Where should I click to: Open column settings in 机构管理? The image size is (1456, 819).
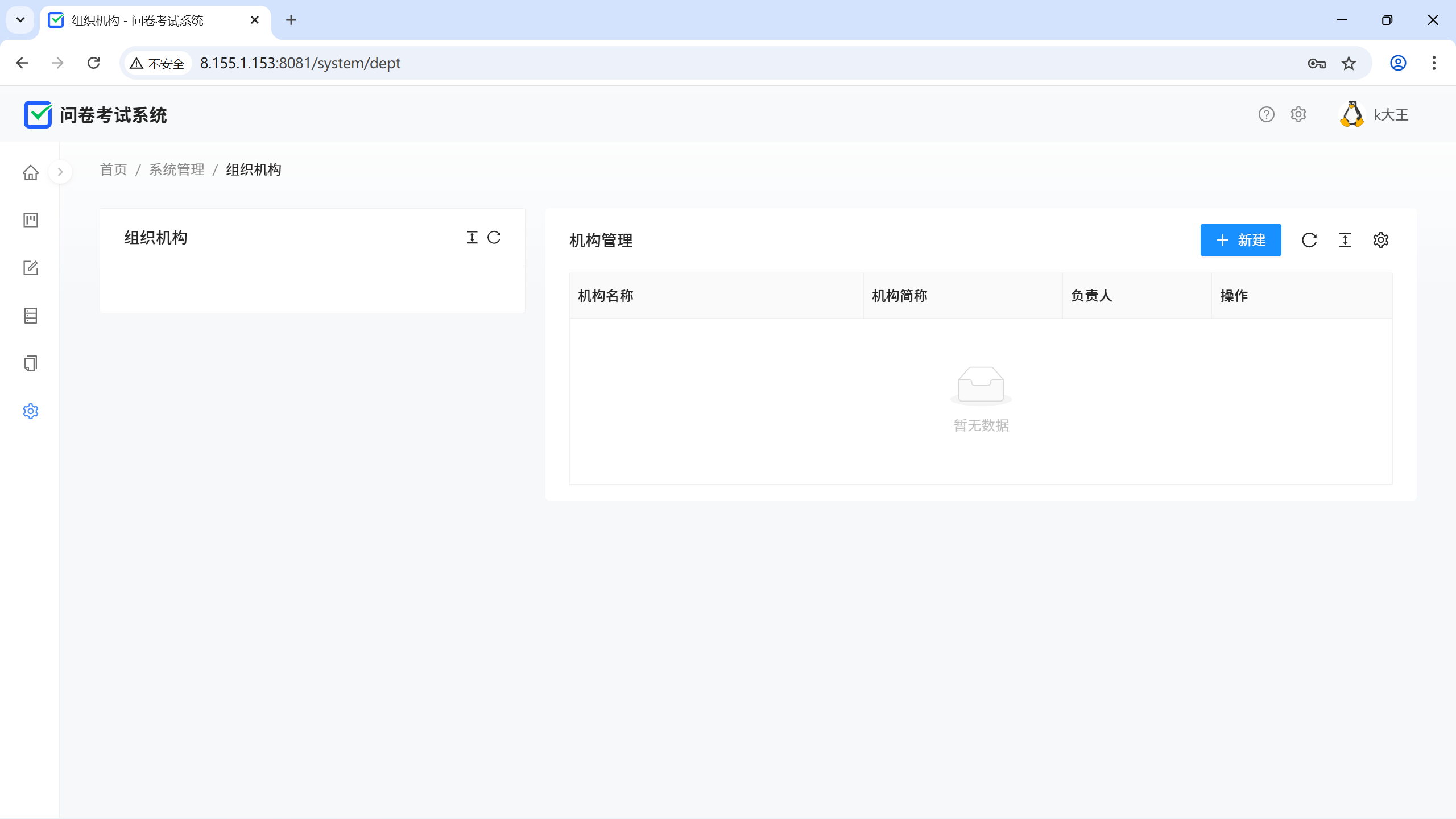click(1380, 240)
